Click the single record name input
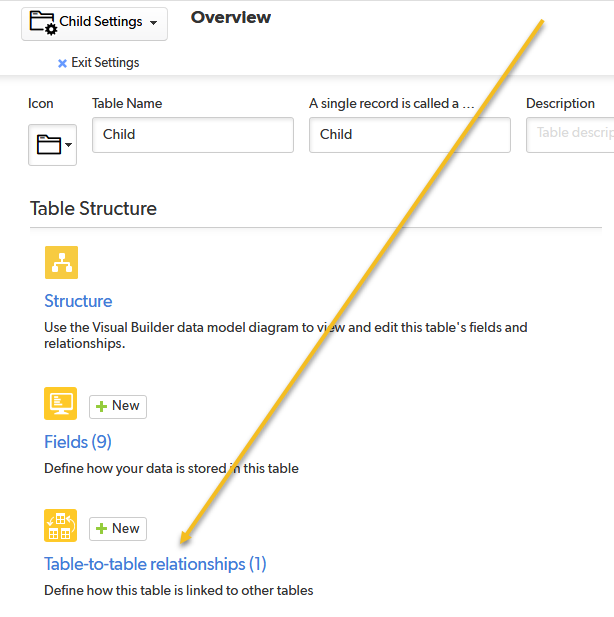The image size is (614, 617). 410,135
